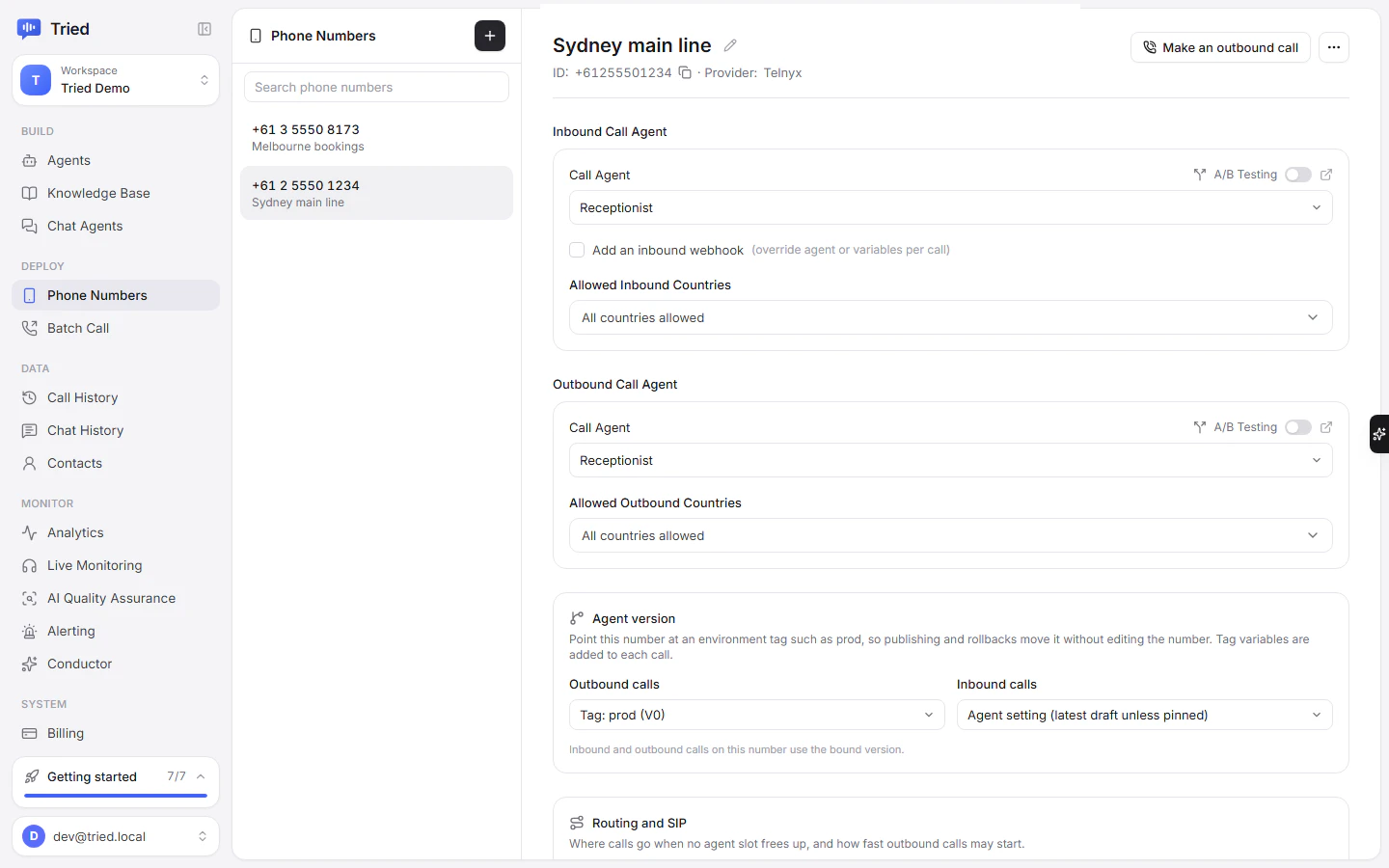
Task: Click the Billing card icon
Action: coord(30,733)
